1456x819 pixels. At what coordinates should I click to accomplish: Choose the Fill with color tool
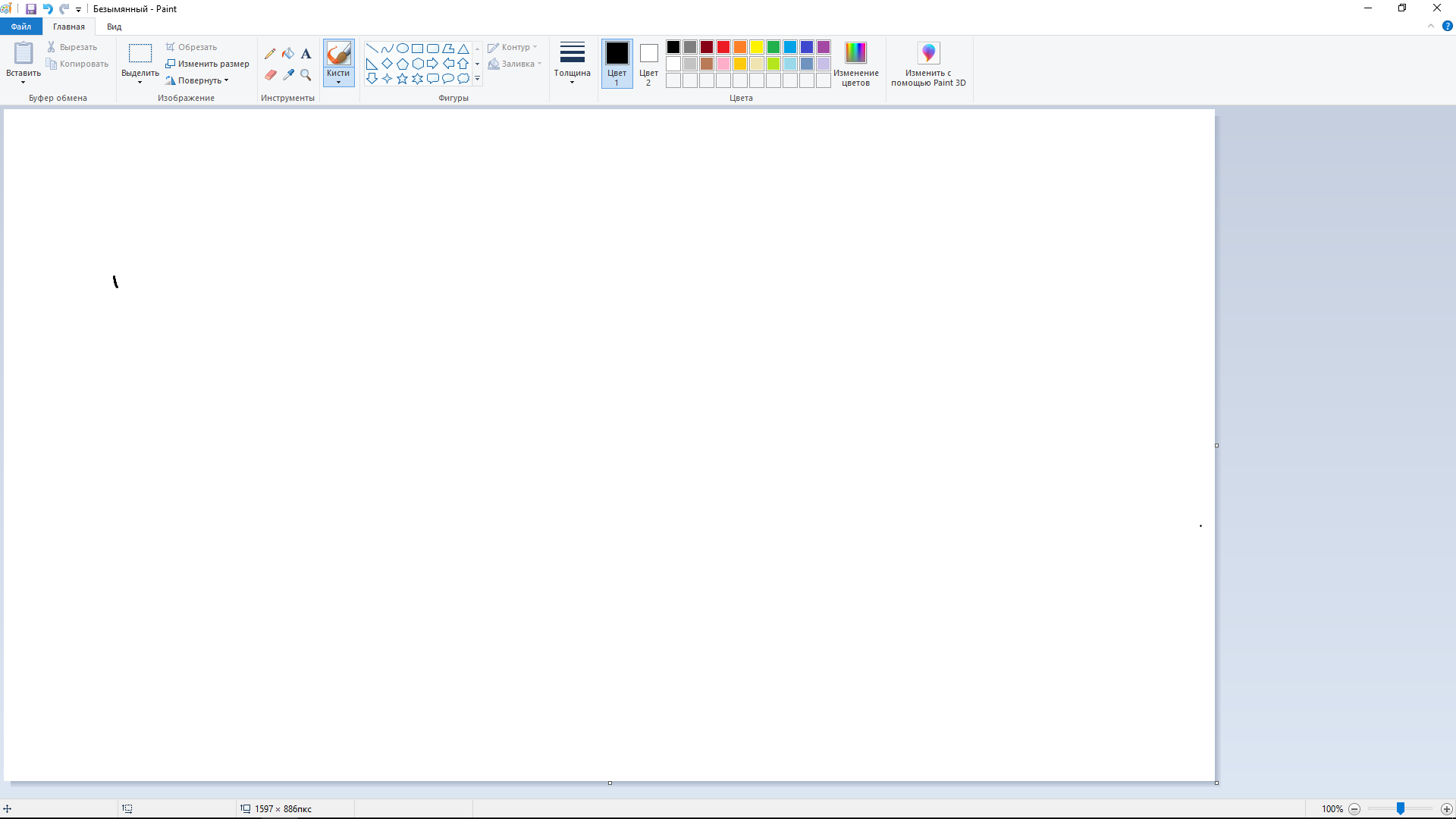click(x=288, y=53)
